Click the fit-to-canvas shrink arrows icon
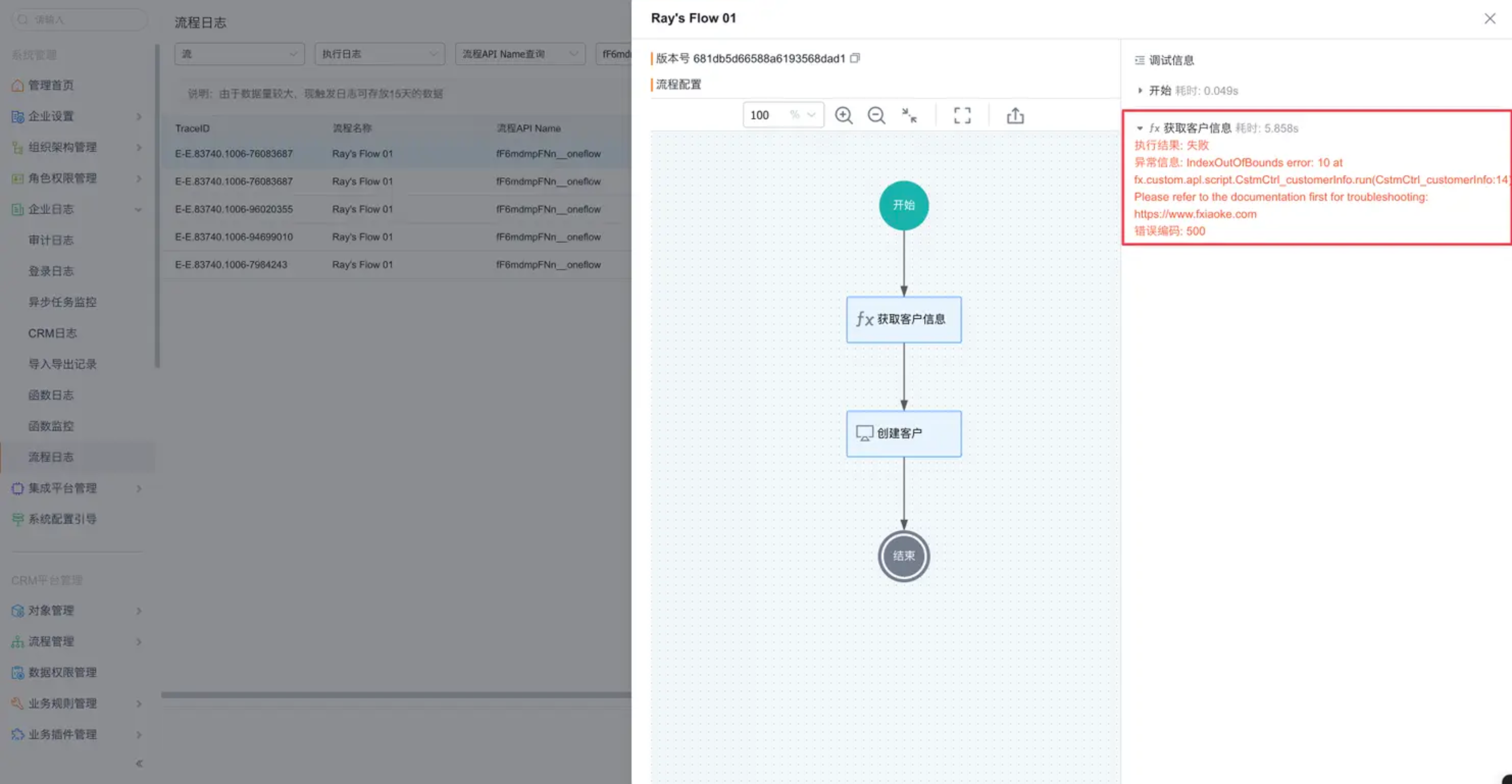The width and height of the screenshot is (1512, 784). 909,115
